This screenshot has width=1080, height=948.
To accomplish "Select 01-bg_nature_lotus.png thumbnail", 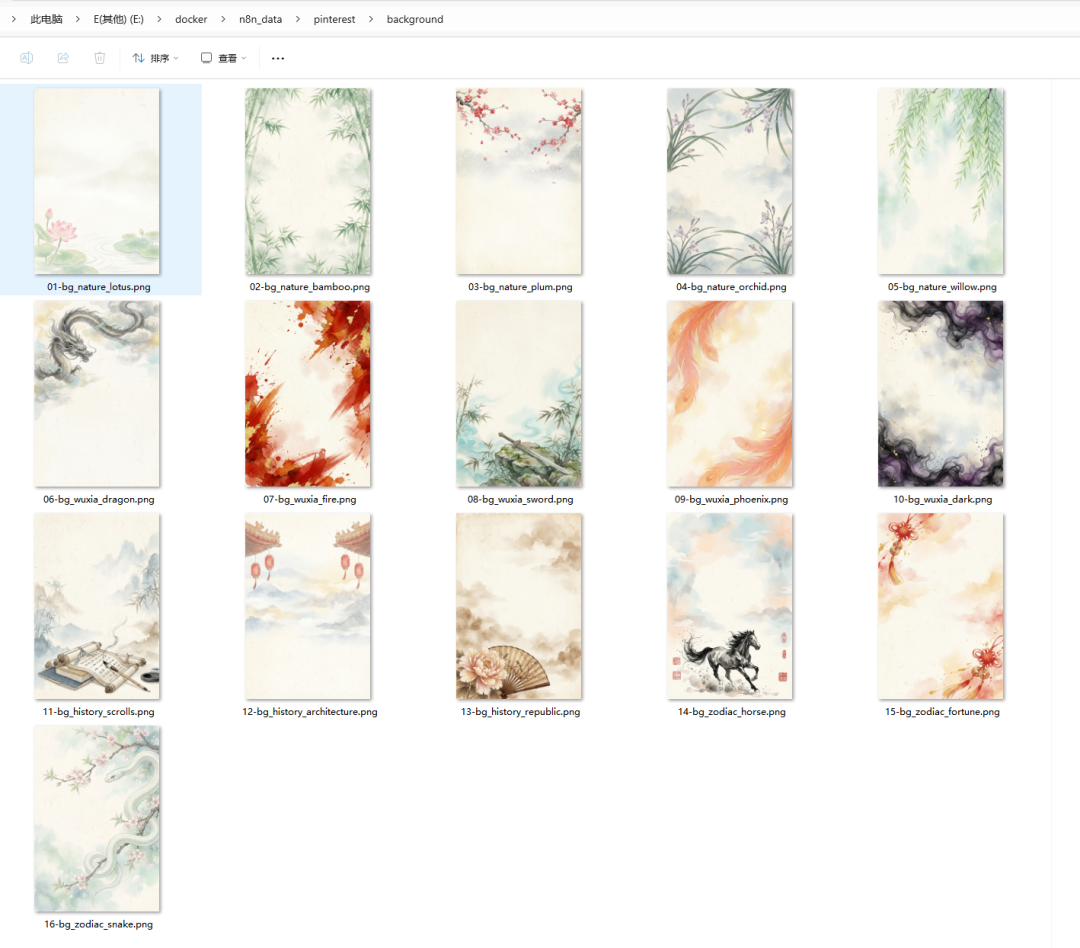I will pyautogui.click(x=97, y=181).
